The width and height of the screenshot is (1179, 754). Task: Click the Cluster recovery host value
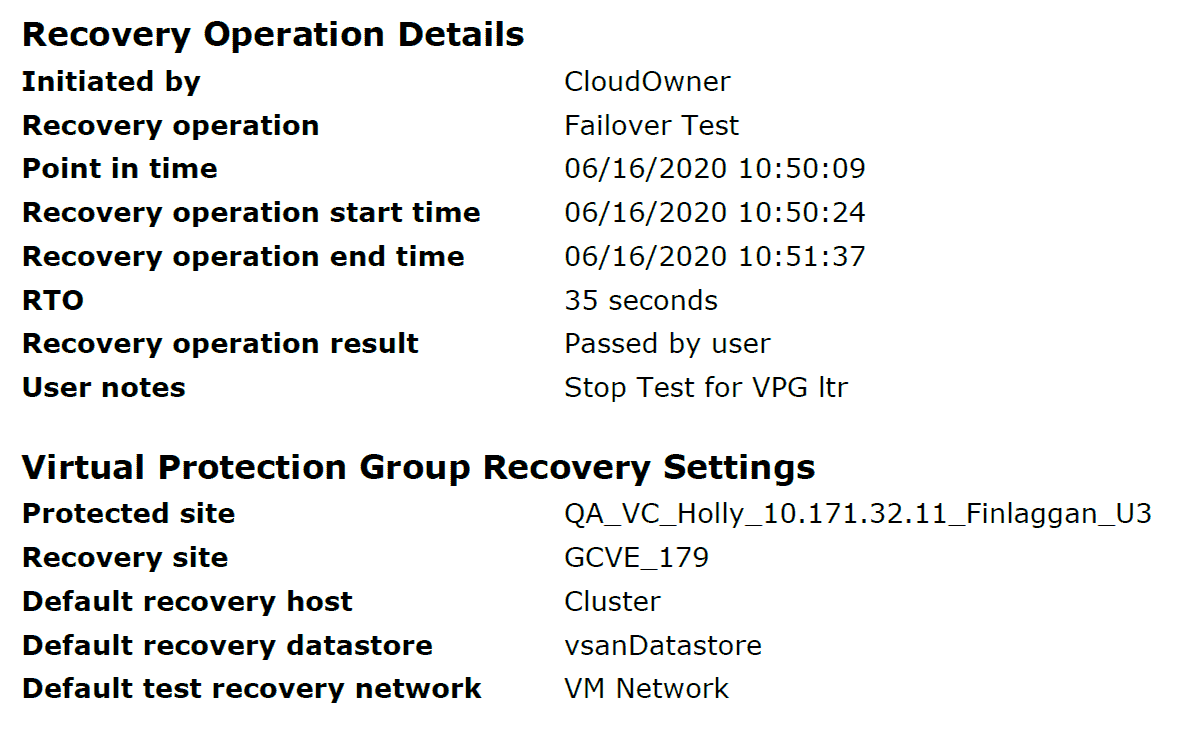[612, 602]
